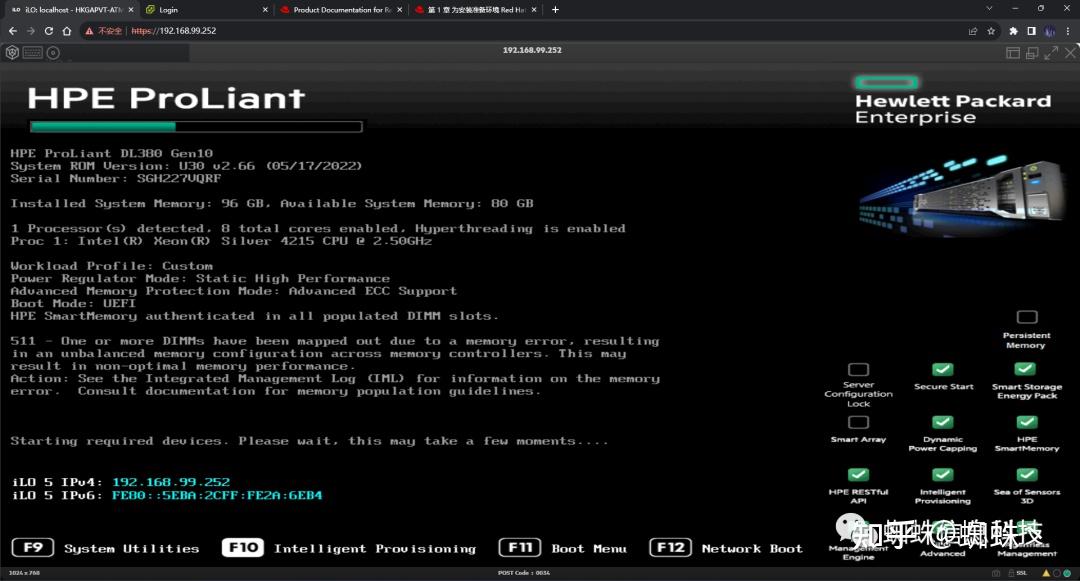Click the Smart Storage Energy Pack icon
Image resolution: width=1080 pixels, height=581 pixels.
[1024, 369]
